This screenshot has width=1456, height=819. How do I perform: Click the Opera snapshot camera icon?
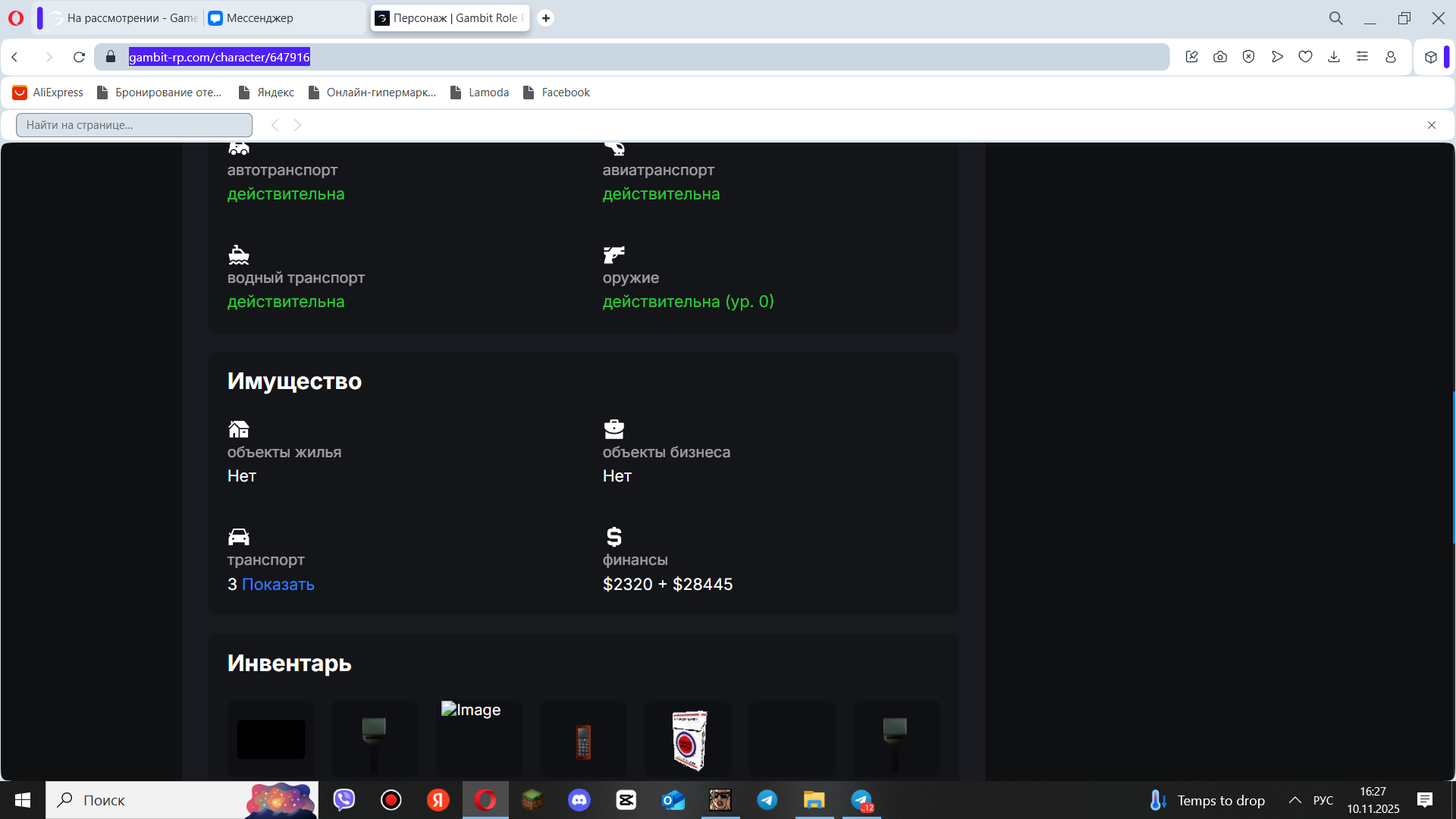coord(1220,57)
